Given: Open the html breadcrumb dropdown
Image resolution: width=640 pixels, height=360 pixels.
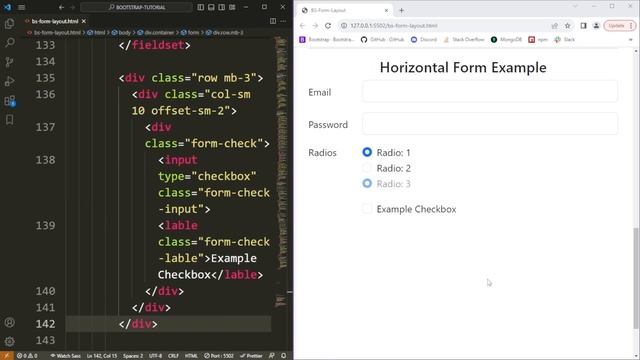Looking at the screenshot, I should [96, 33].
